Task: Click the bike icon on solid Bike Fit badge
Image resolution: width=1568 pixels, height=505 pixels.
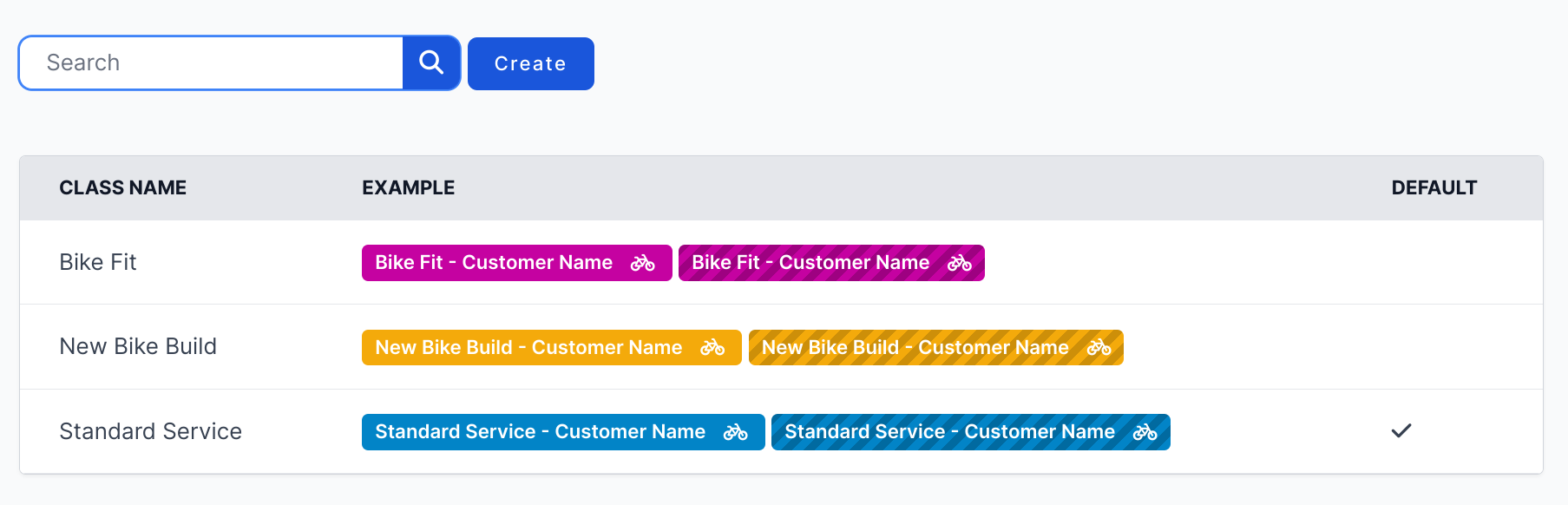Action: point(642,263)
